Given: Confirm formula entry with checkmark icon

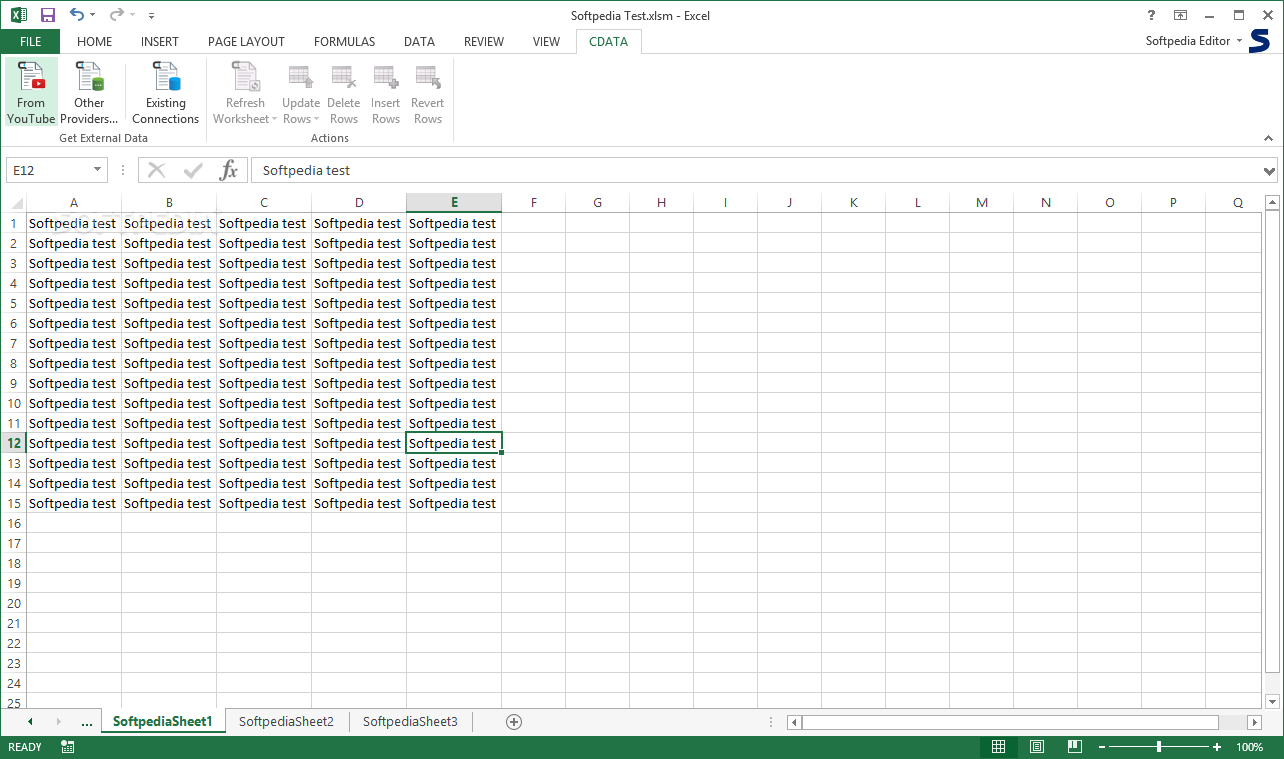Looking at the screenshot, I should tap(193, 170).
